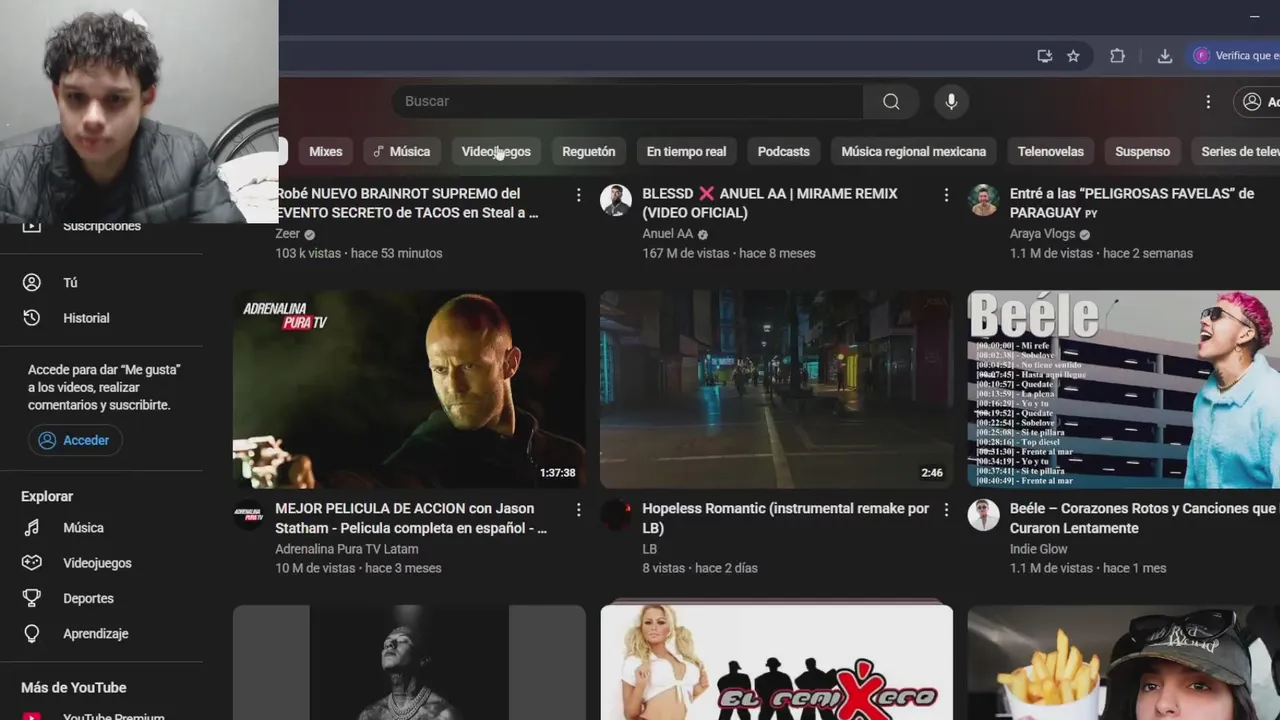Open BLESSD ANUEL AA MIRAME REMIX title
This screenshot has height=720, width=1280.
(770, 203)
